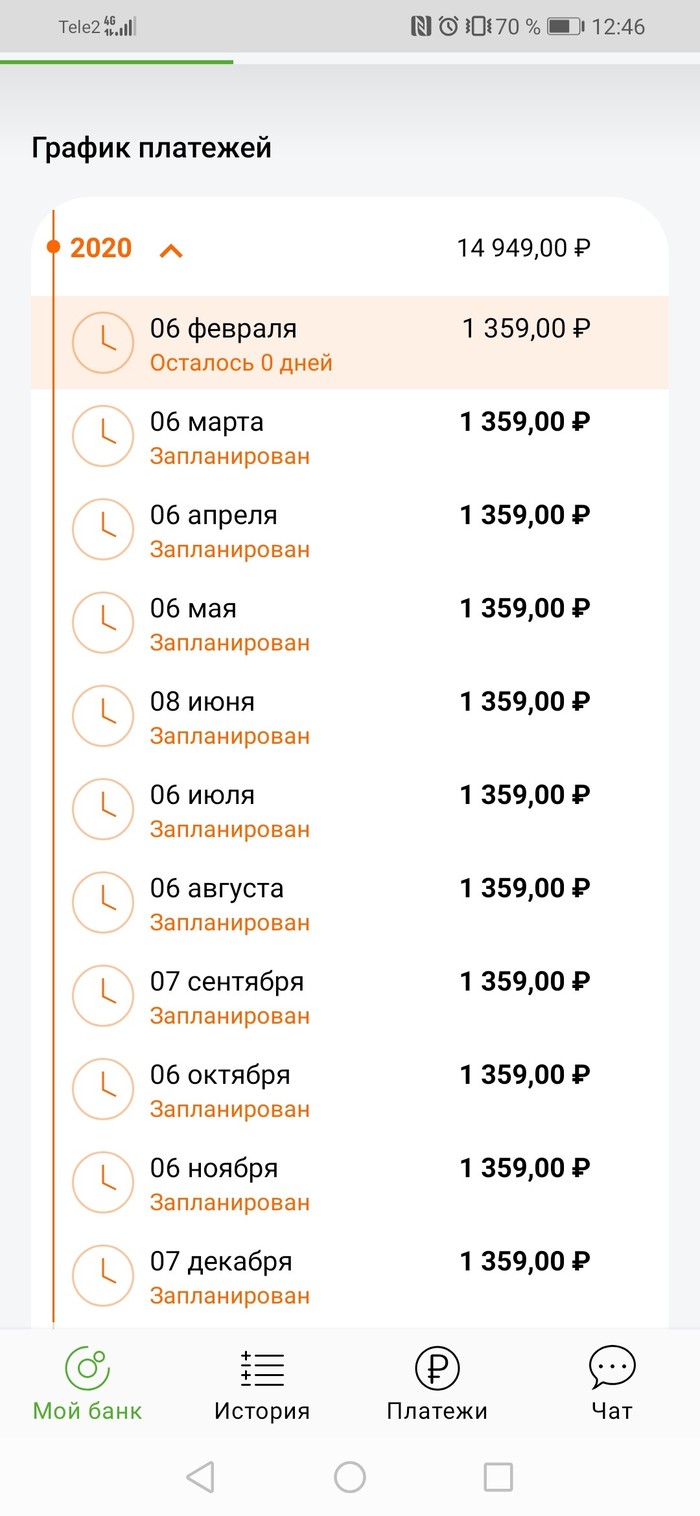Select the 07 сентября payment amount
This screenshot has width=700, height=1516.
click(x=525, y=982)
